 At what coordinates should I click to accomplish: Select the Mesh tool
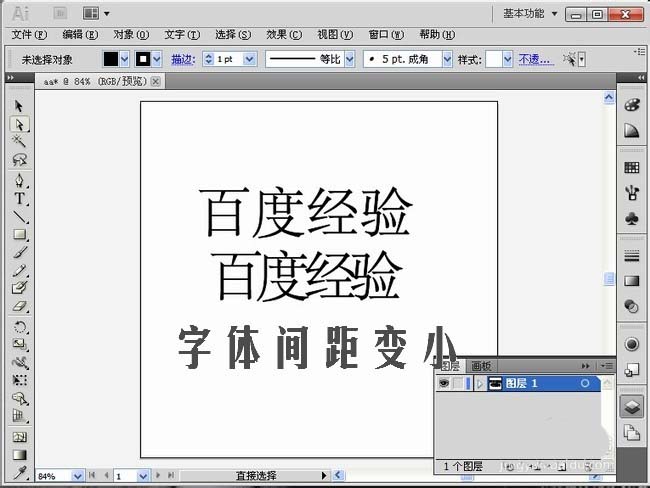pyautogui.click(x=19, y=437)
